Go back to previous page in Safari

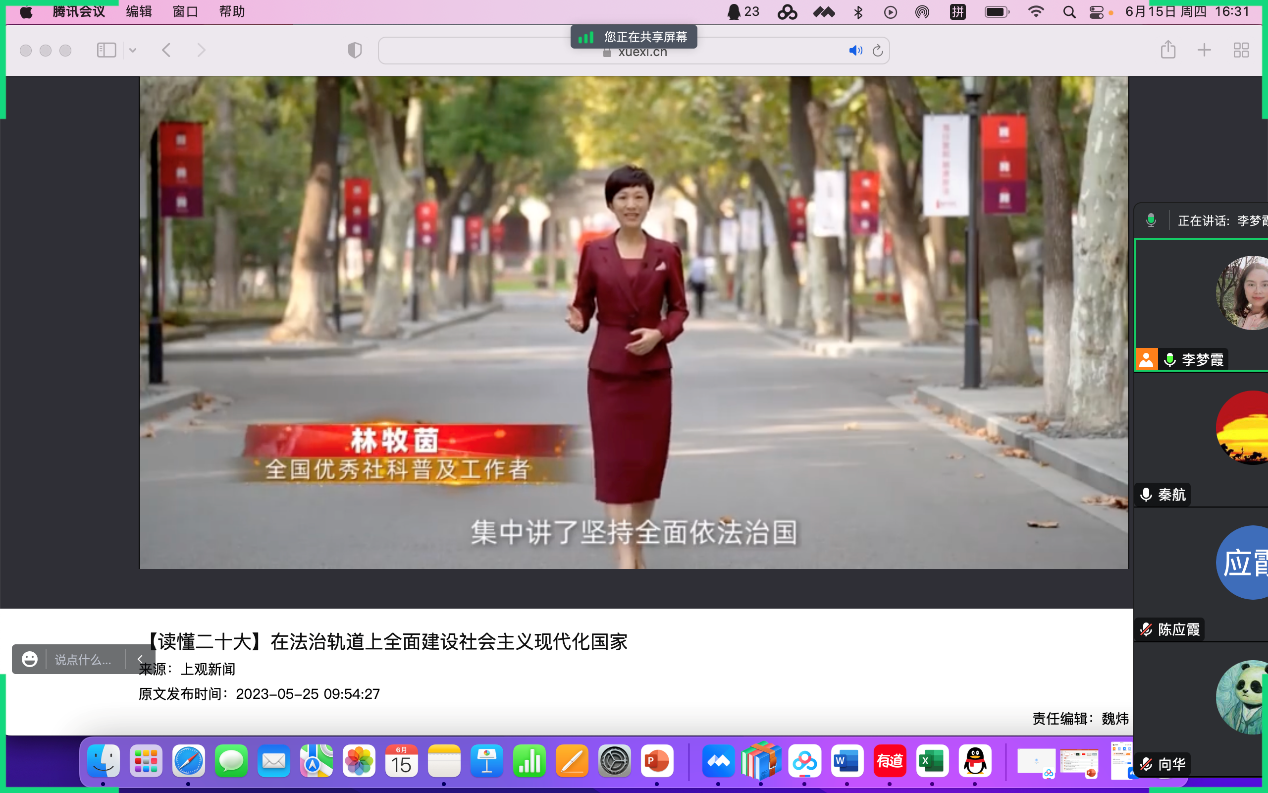click(x=166, y=50)
